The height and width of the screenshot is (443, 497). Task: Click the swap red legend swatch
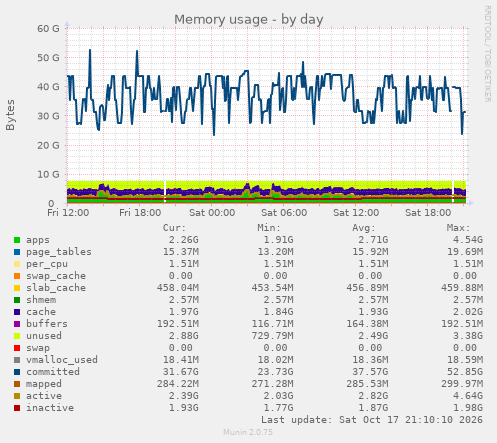pos(17,348)
